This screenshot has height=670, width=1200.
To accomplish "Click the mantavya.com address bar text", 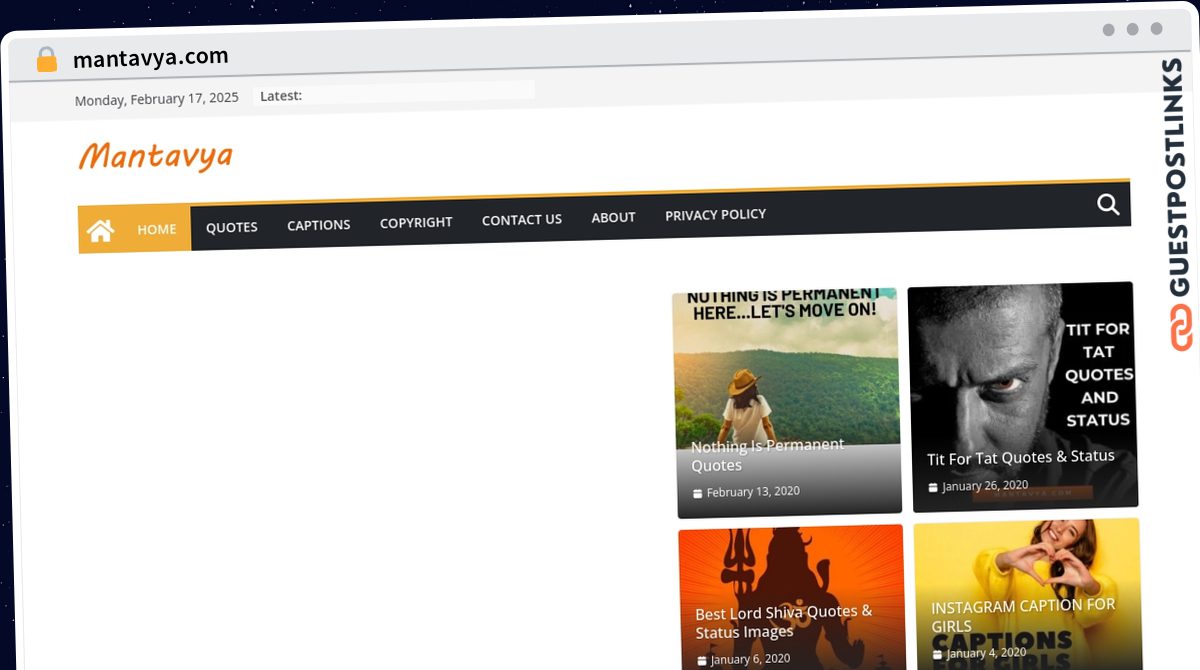I will click(151, 58).
